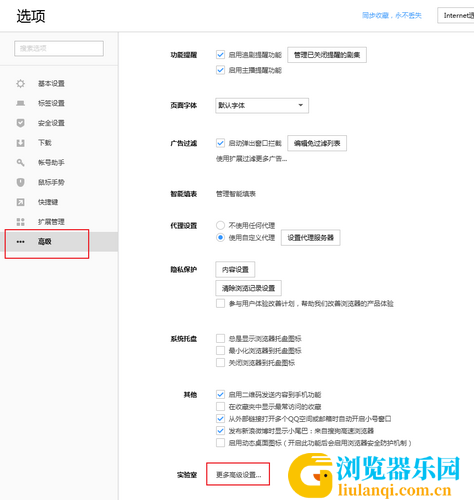Viewport: 474px width, 500px height.
Task: Select the 不使用任何代理 radio button
Action: pos(220,225)
